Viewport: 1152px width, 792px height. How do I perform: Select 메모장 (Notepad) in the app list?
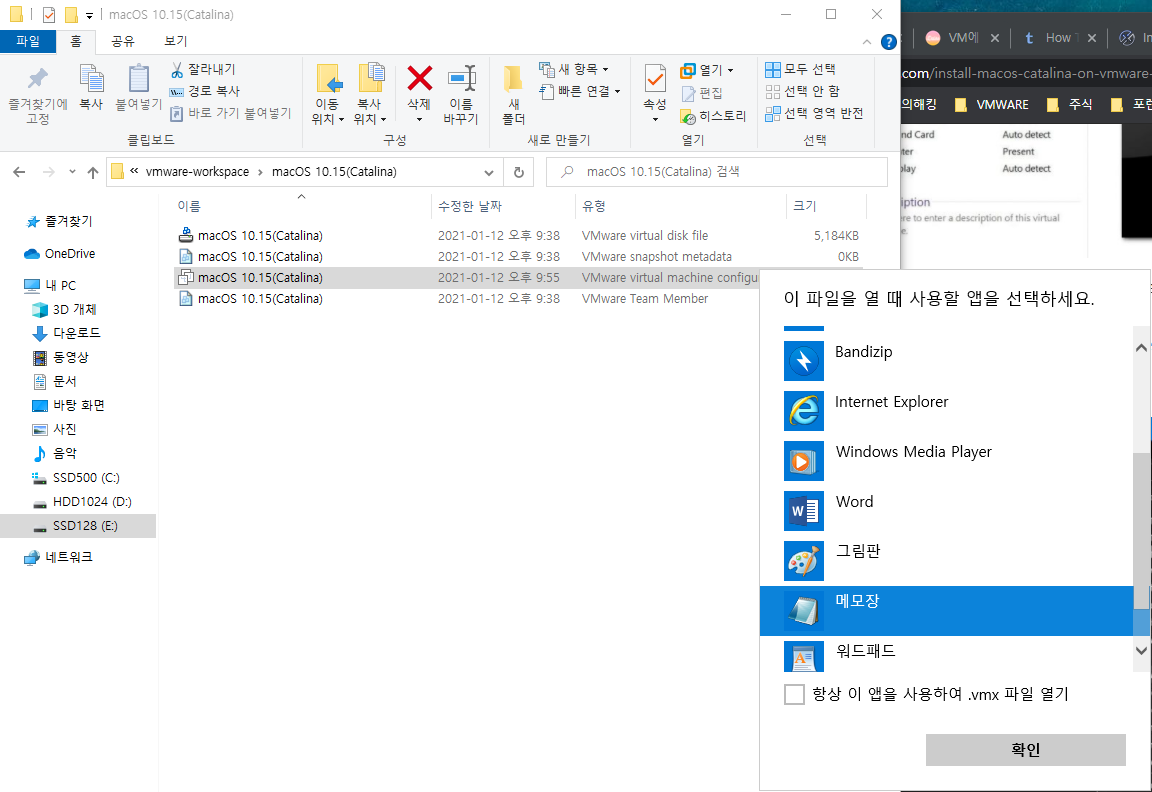tap(946, 611)
